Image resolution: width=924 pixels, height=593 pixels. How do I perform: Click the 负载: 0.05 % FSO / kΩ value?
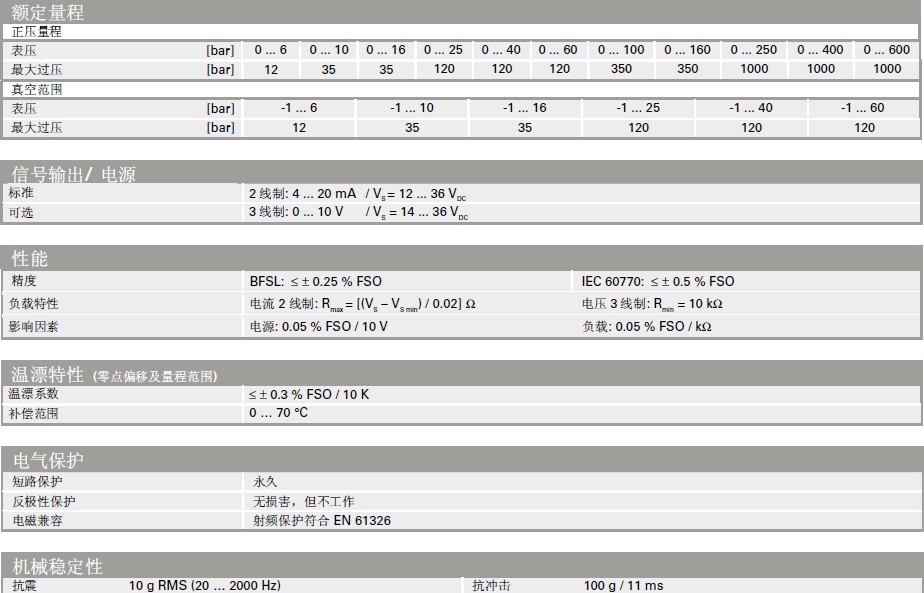point(647,327)
